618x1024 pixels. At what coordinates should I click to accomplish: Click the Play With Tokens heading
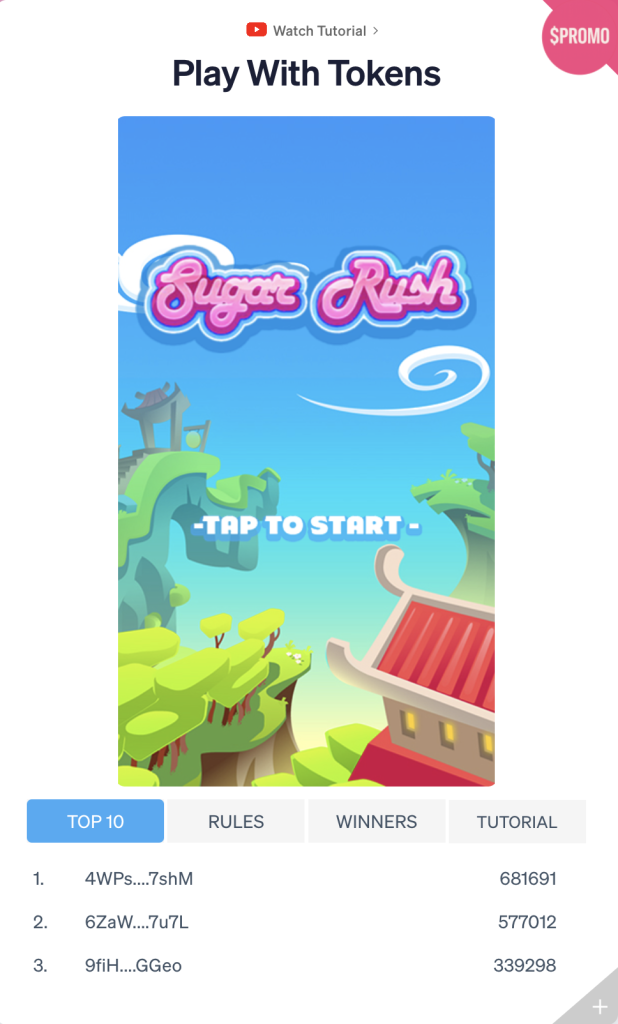coord(306,72)
